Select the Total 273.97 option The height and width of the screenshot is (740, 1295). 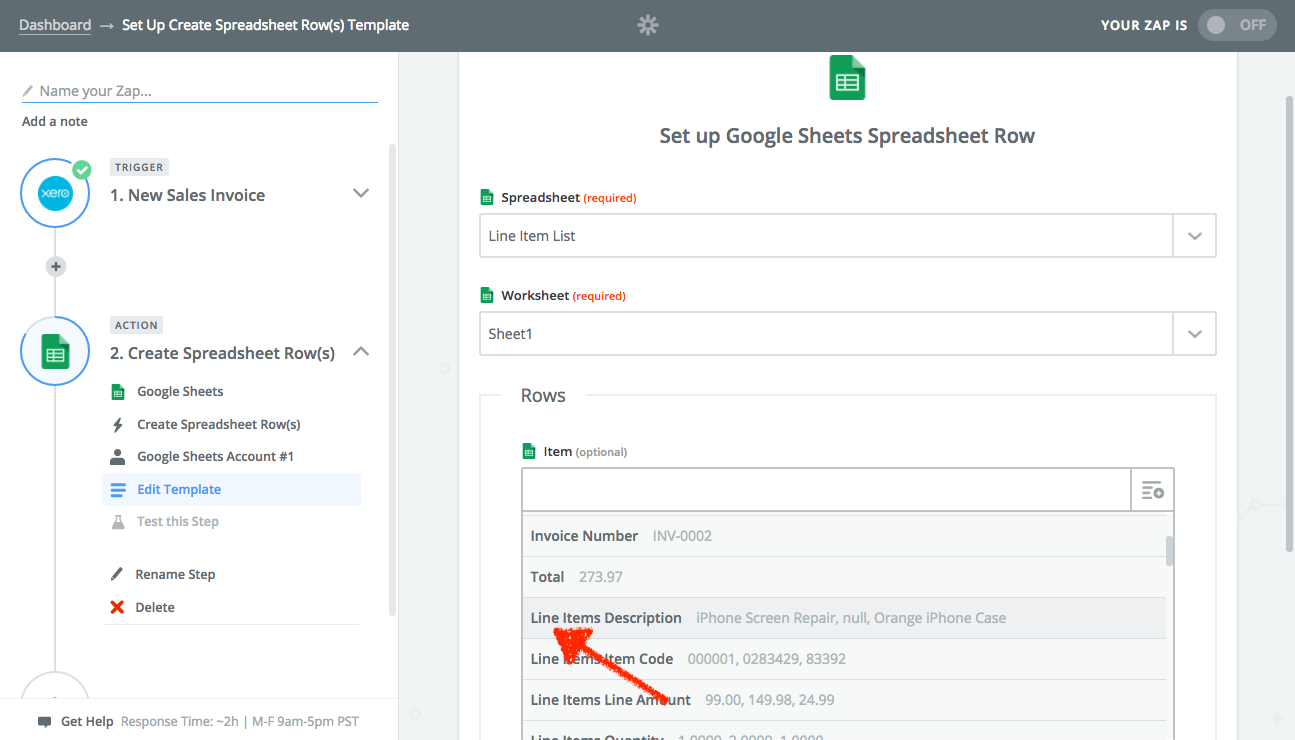[x=844, y=577]
